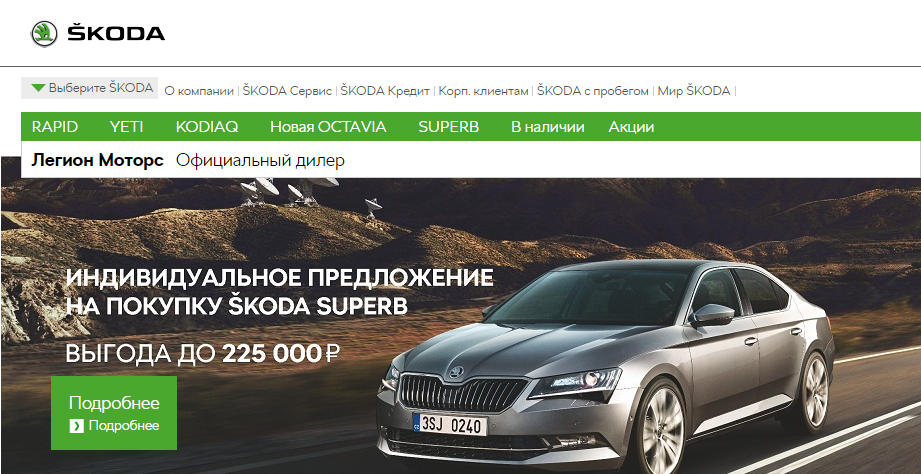Click the Легион Моторс dealer name
The width and height of the screenshot is (921, 474).
[x=98, y=160]
